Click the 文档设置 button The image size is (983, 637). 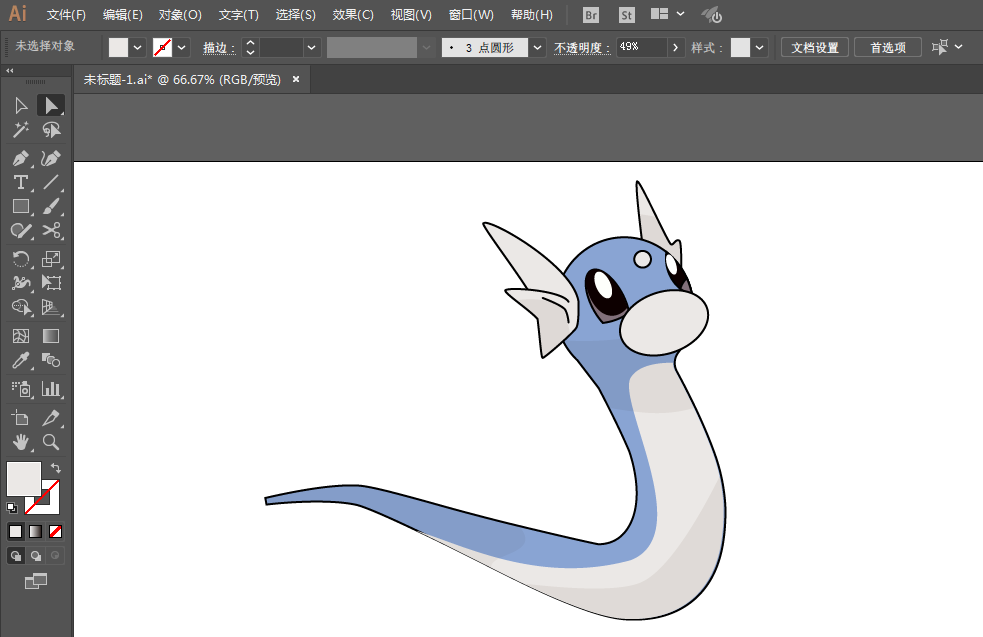pos(814,48)
